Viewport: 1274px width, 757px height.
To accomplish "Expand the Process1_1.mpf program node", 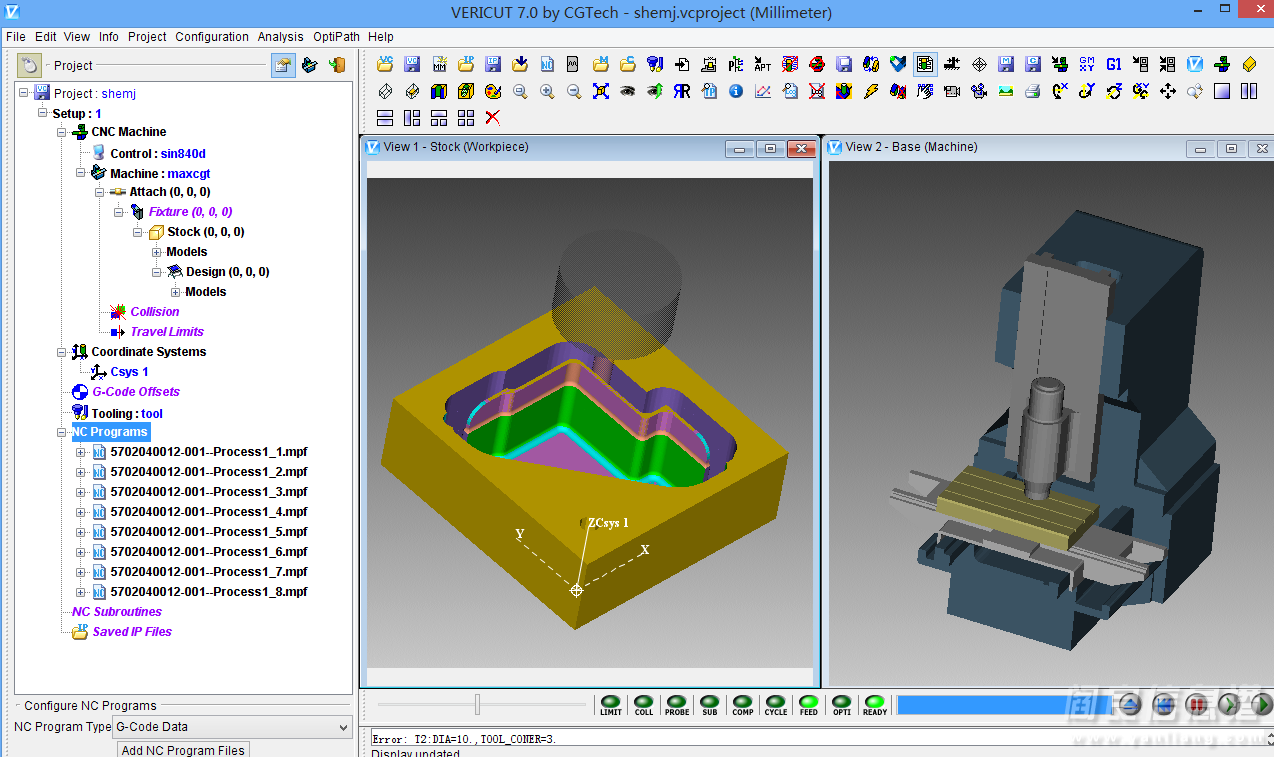I will (81, 452).
